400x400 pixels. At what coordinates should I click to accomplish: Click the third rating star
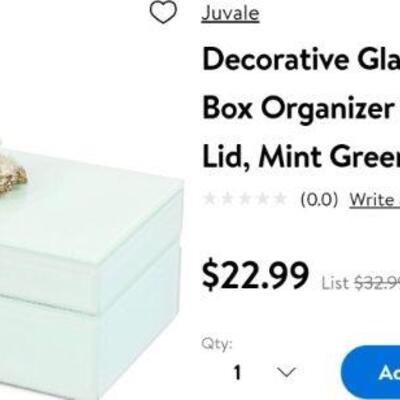245,199
